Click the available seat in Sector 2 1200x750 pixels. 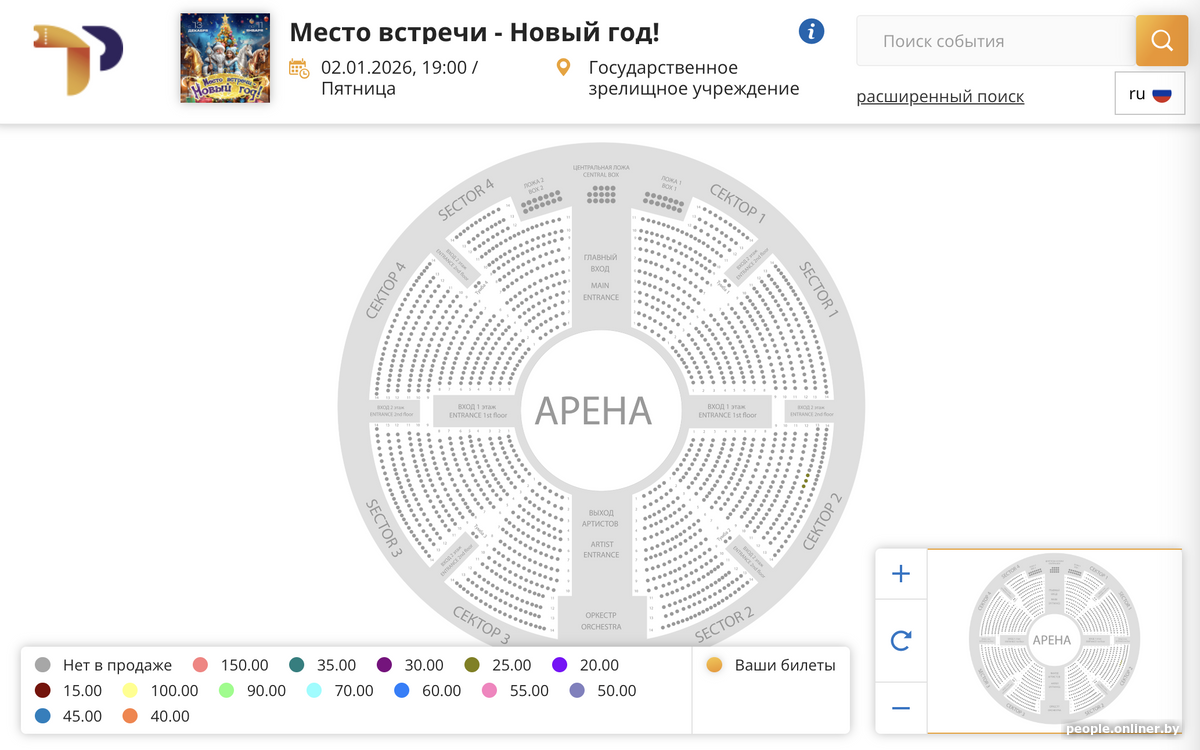click(807, 481)
